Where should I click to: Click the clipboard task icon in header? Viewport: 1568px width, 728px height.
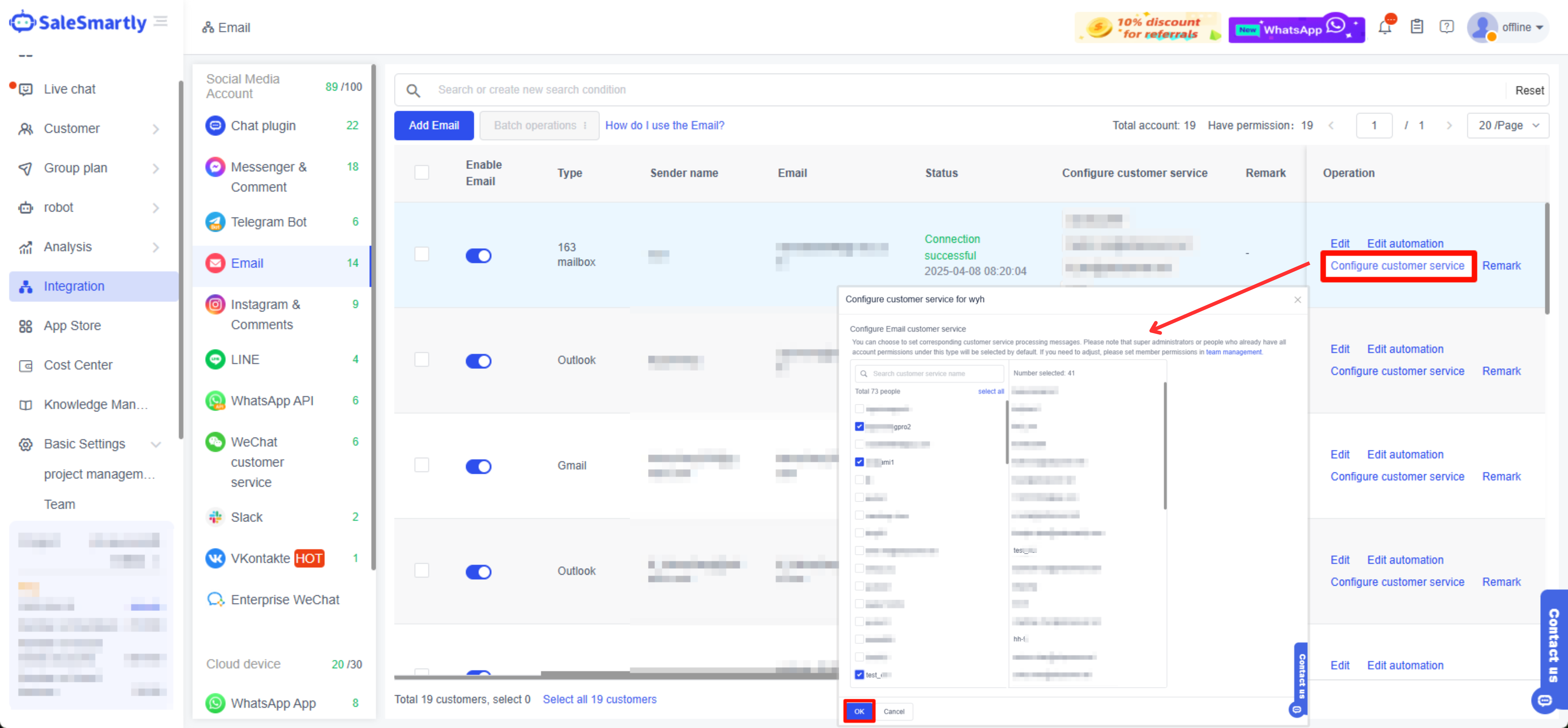click(x=1416, y=27)
